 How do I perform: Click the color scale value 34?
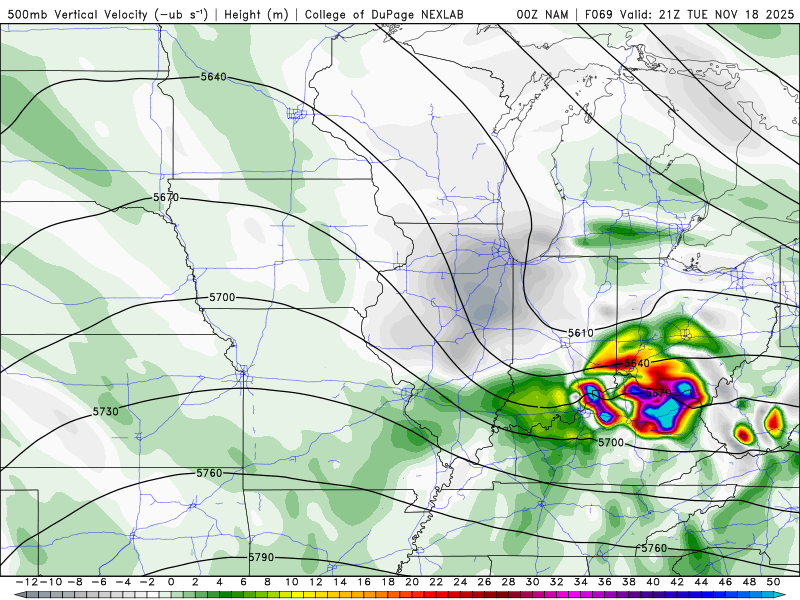point(581,582)
